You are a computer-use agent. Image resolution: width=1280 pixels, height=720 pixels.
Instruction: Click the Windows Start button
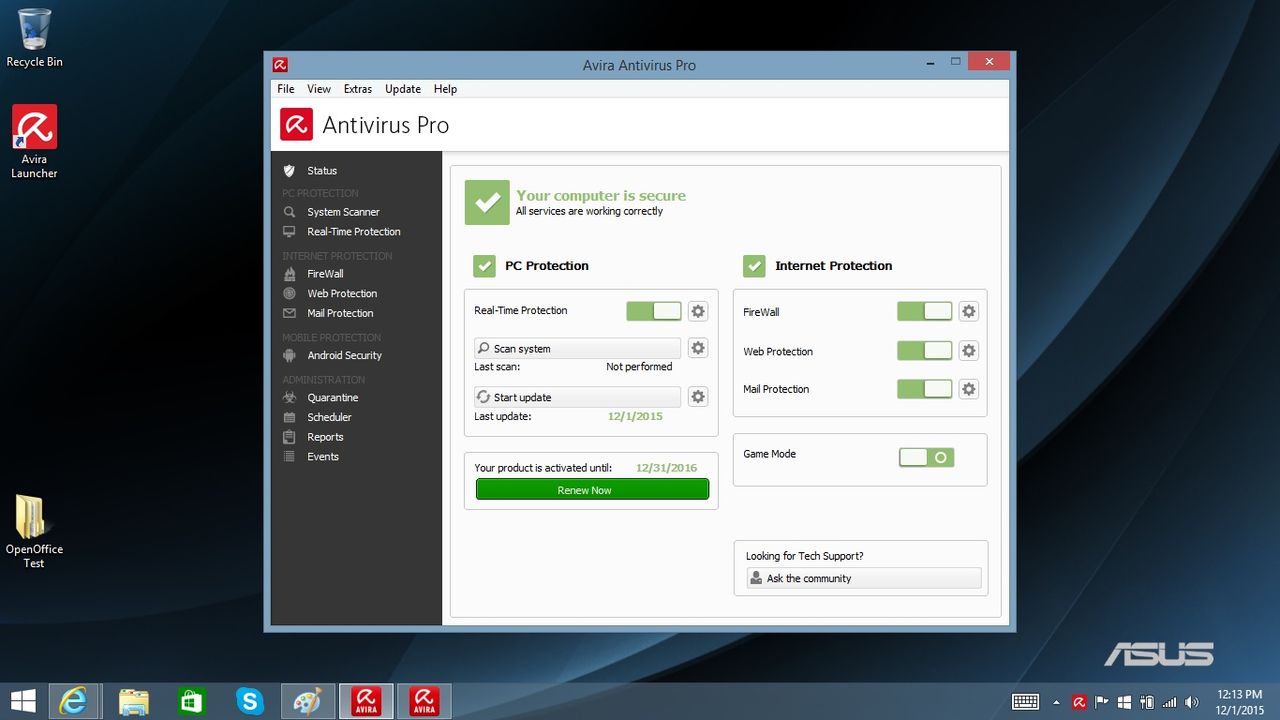[x=23, y=701]
